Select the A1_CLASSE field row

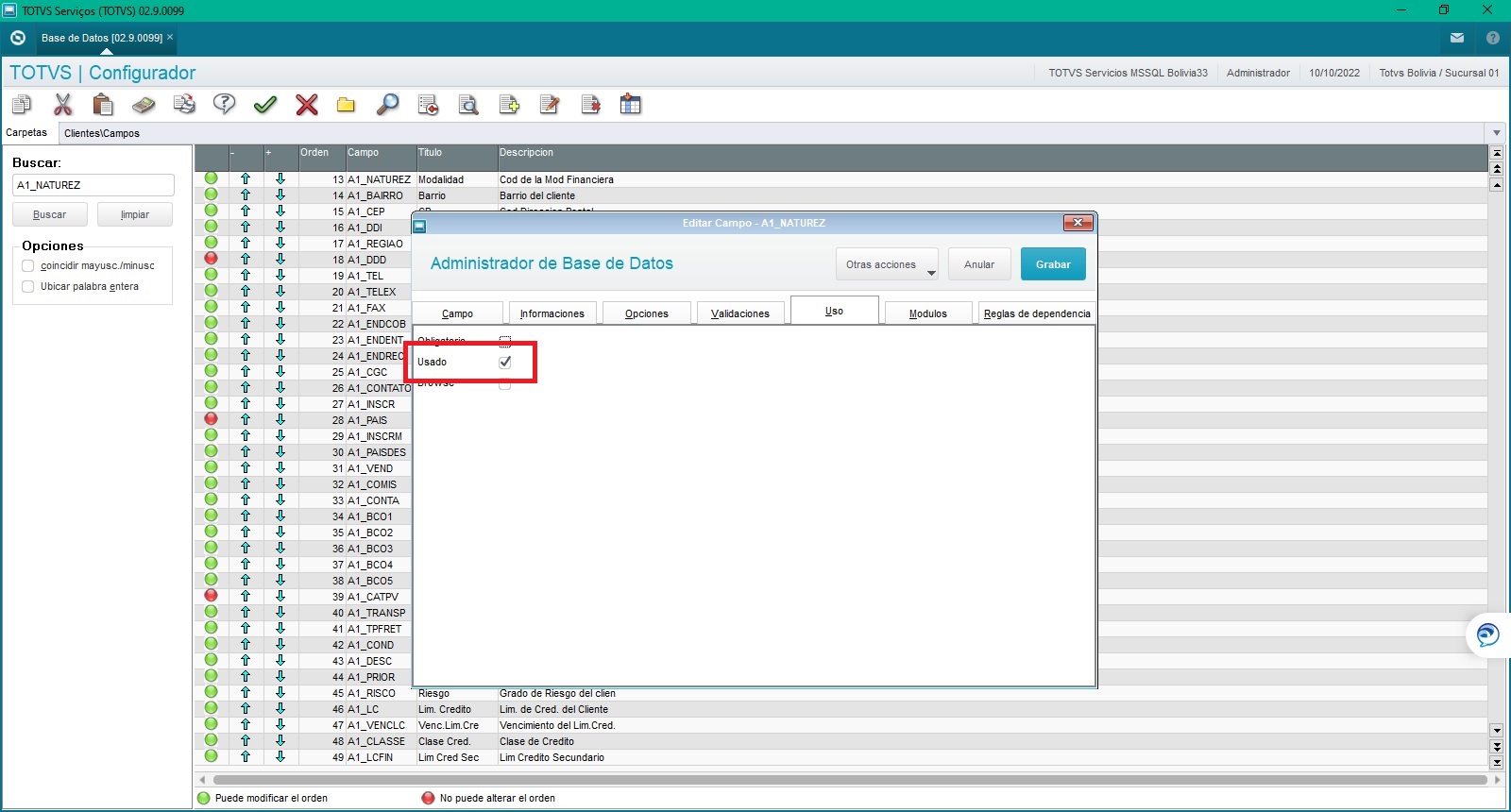pyautogui.click(x=840, y=741)
